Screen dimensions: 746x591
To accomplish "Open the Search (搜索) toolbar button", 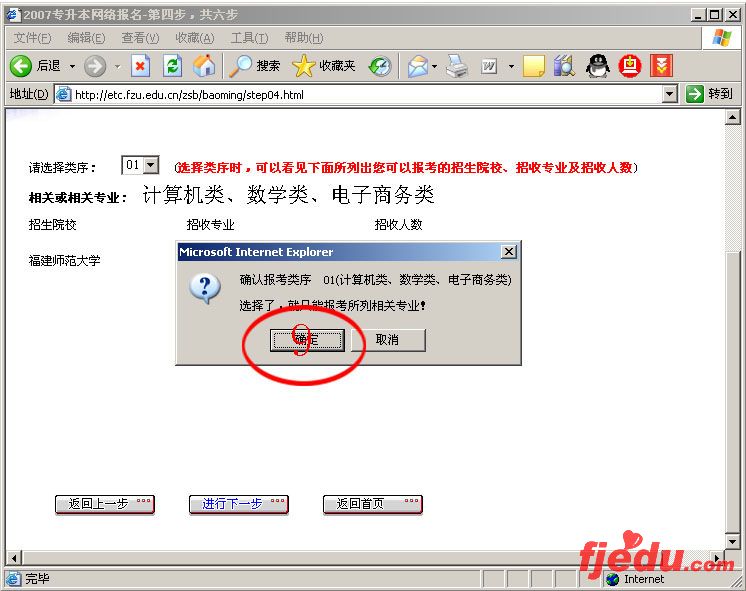I will point(255,66).
